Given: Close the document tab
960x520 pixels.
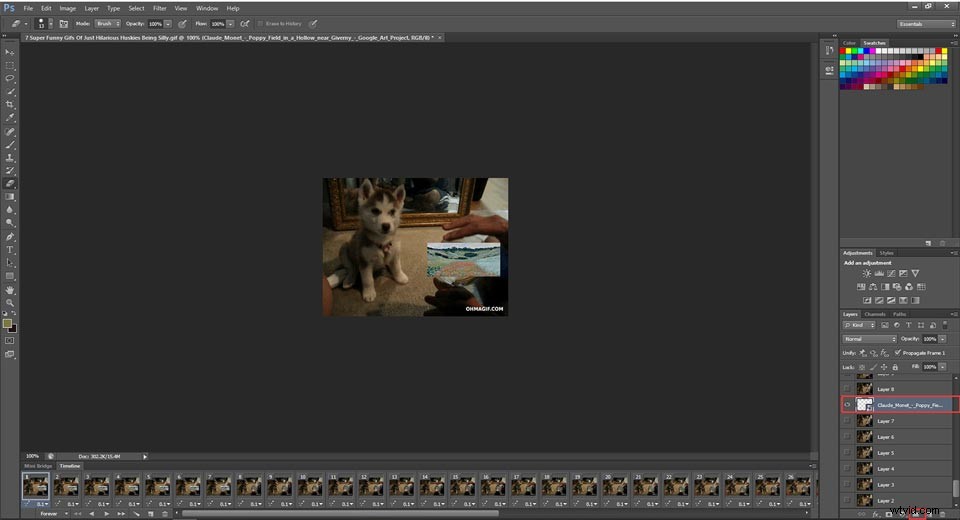Looking at the screenshot, I should [440, 38].
